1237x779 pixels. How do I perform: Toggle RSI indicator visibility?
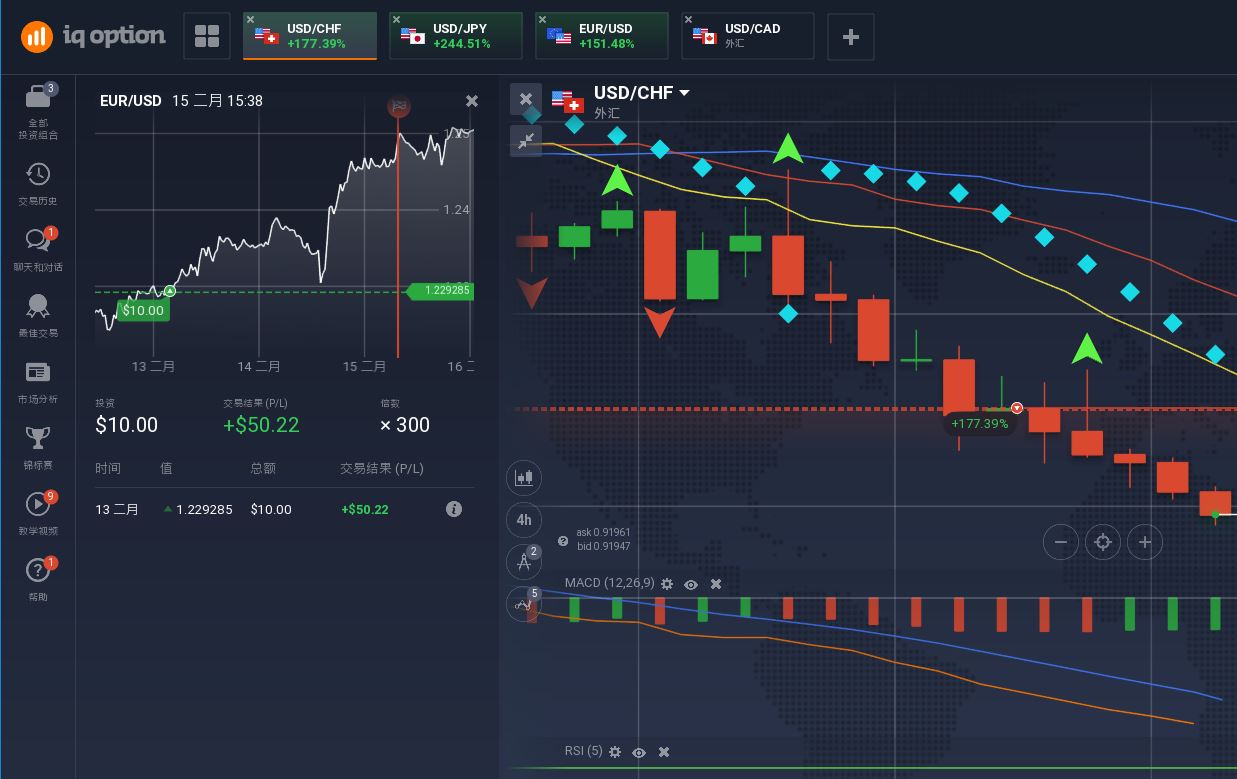[639, 752]
